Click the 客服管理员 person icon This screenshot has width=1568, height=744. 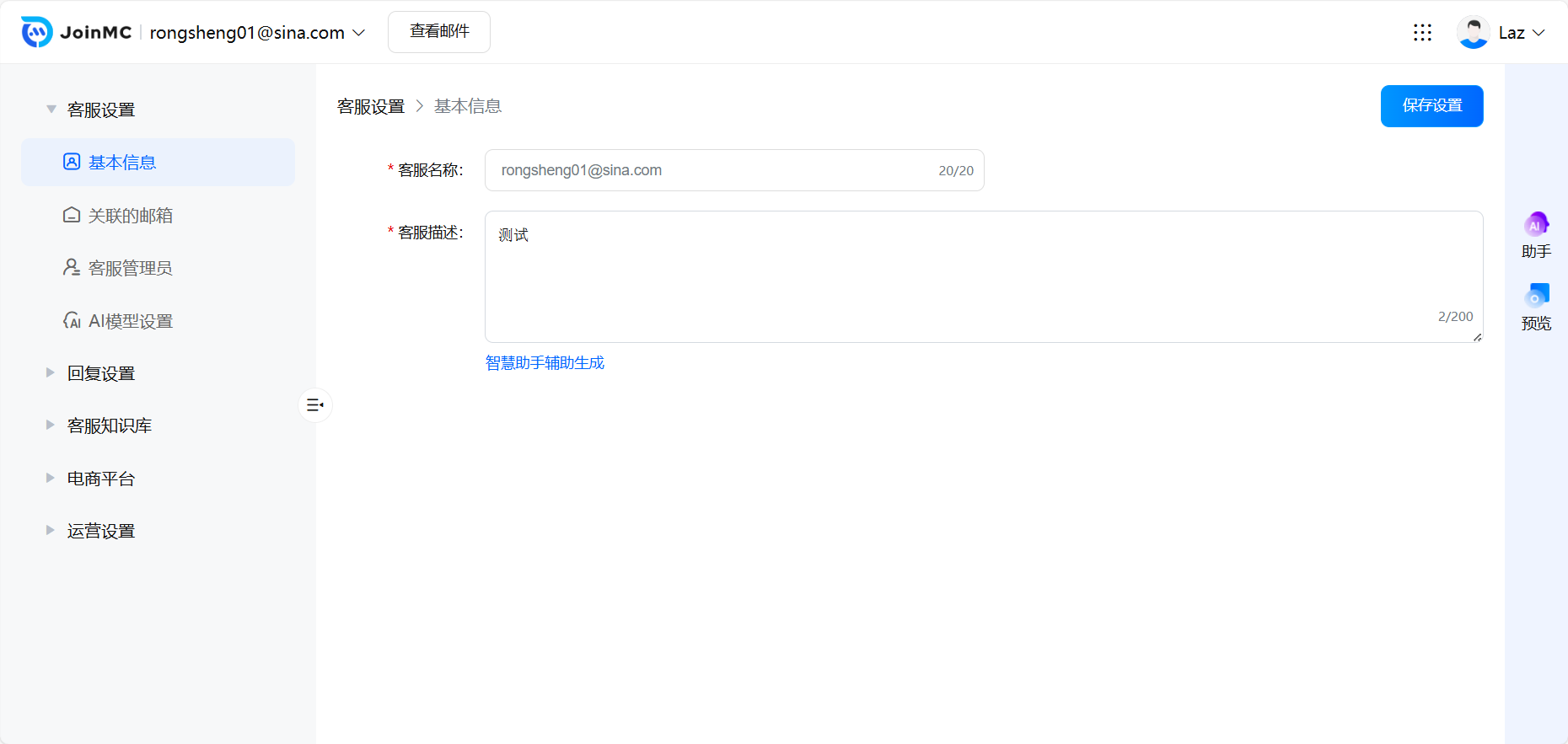coord(72,267)
